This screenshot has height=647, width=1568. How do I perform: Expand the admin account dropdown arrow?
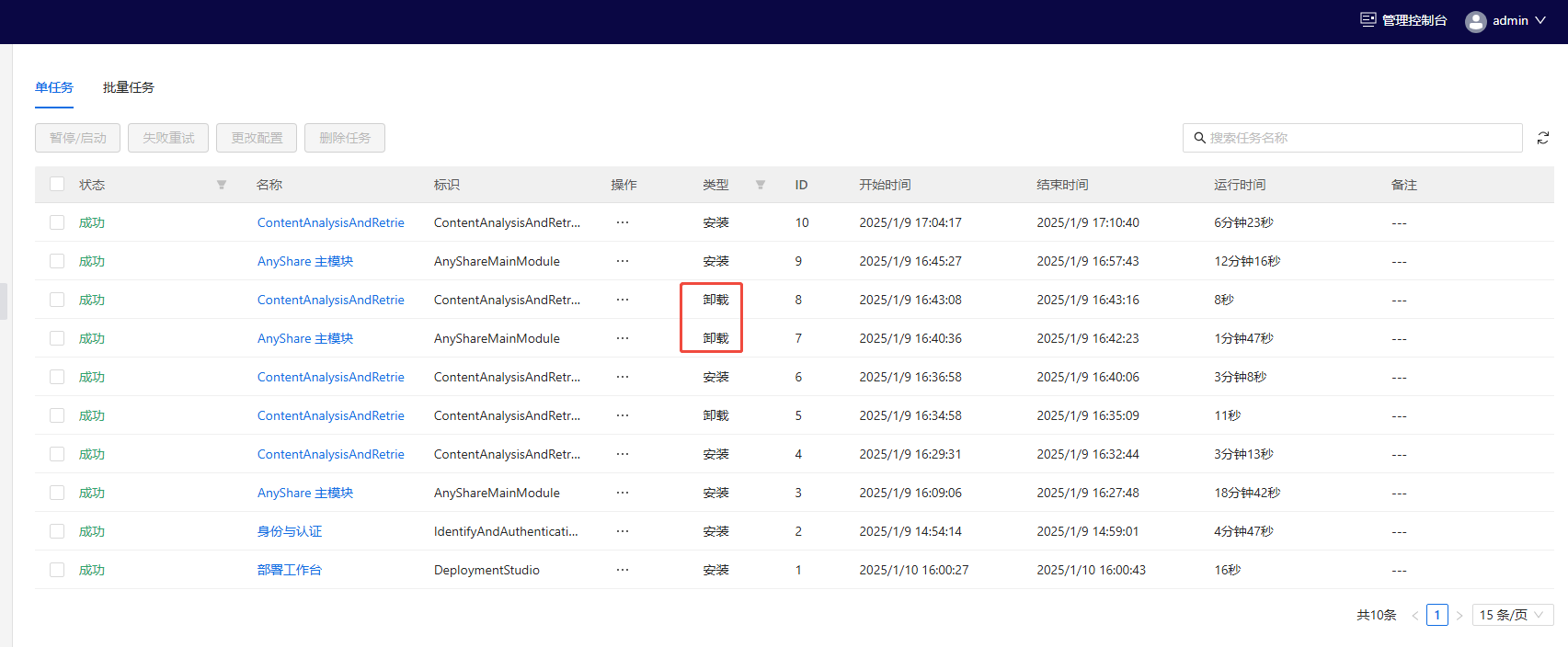pyautogui.click(x=1540, y=20)
